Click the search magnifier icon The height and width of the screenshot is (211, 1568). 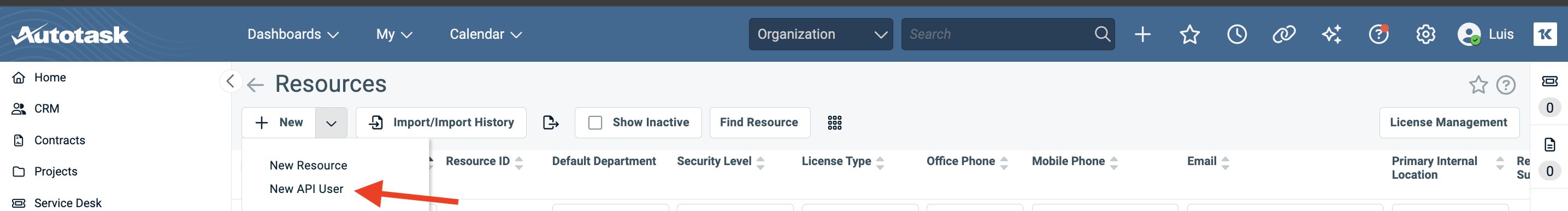(x=1102, y=34)
